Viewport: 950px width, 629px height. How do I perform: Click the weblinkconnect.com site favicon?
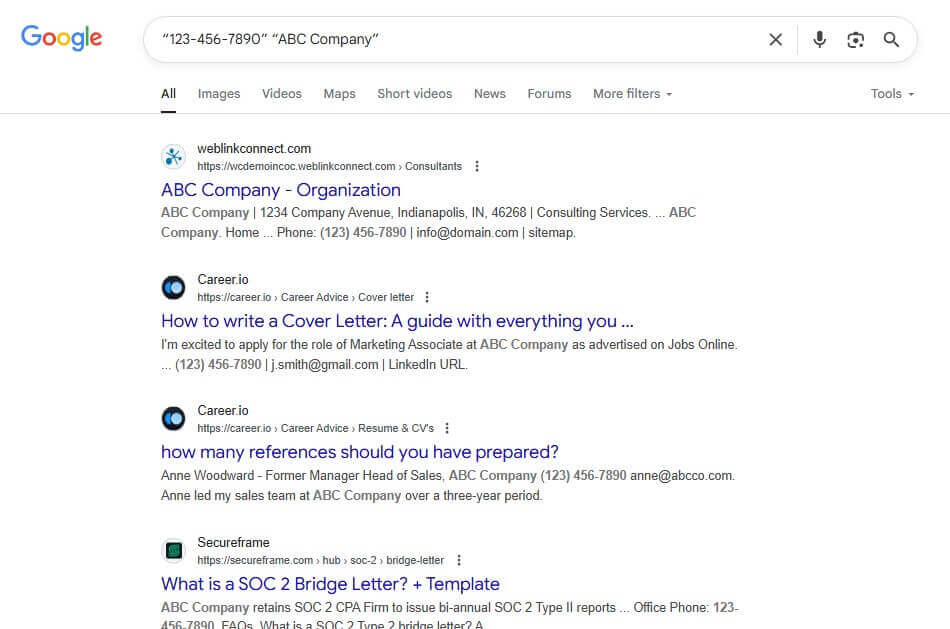point(173,157)
